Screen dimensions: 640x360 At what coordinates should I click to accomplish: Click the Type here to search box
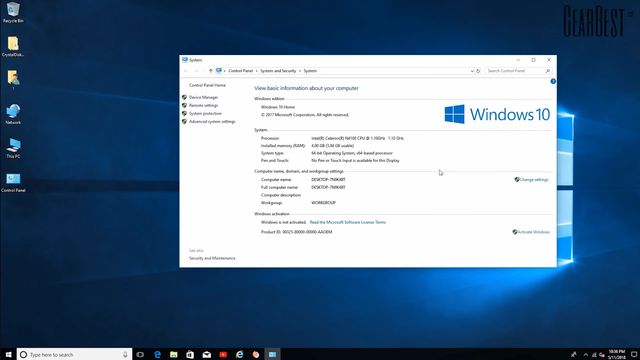tap(75, 355)
